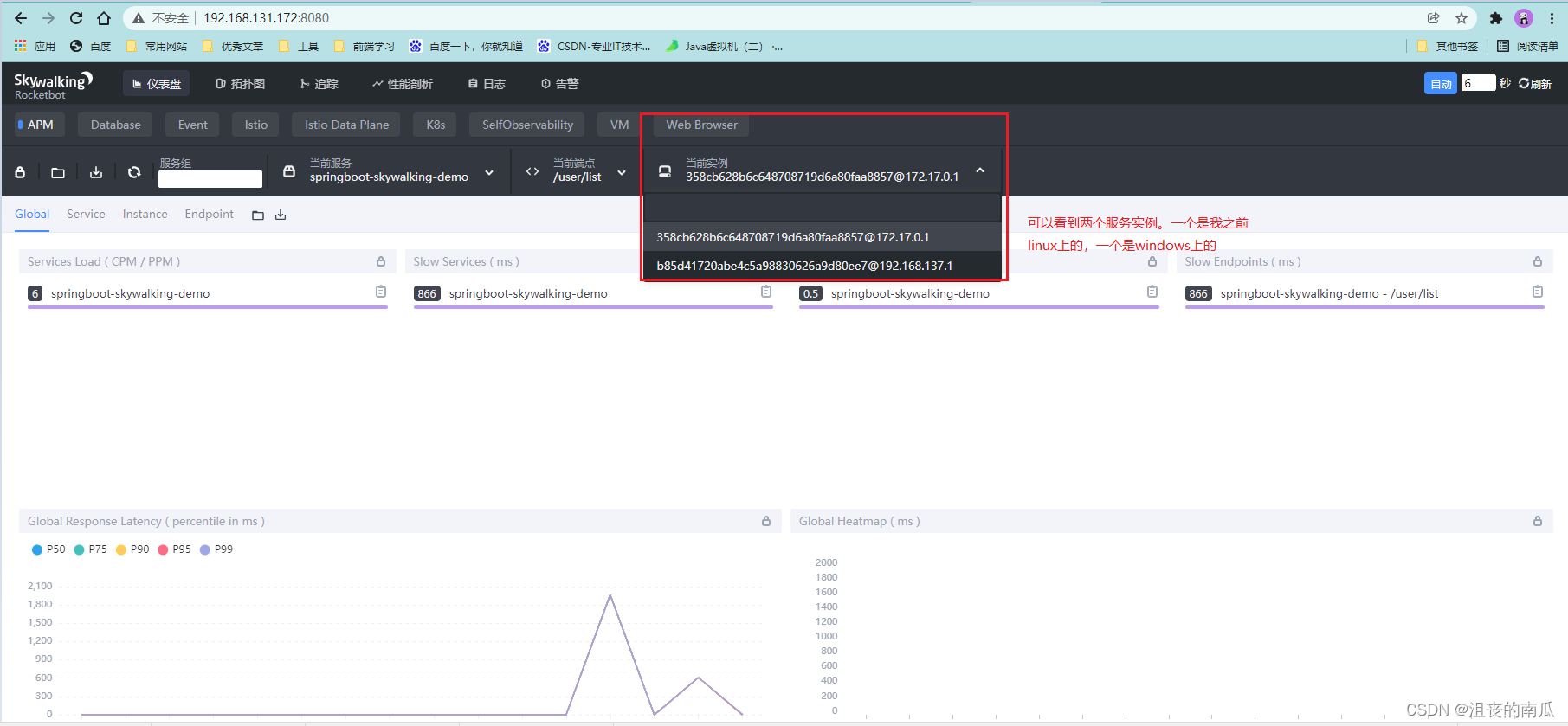Switch to the Web Browser tab

coord(701,125)
